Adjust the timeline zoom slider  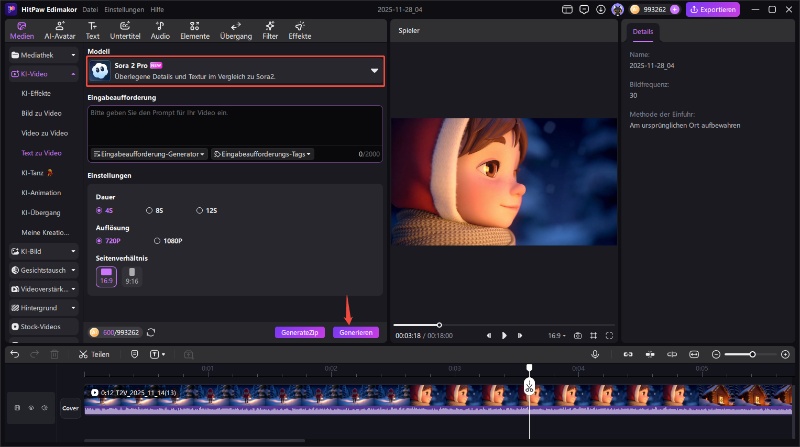tap(751, 354)
